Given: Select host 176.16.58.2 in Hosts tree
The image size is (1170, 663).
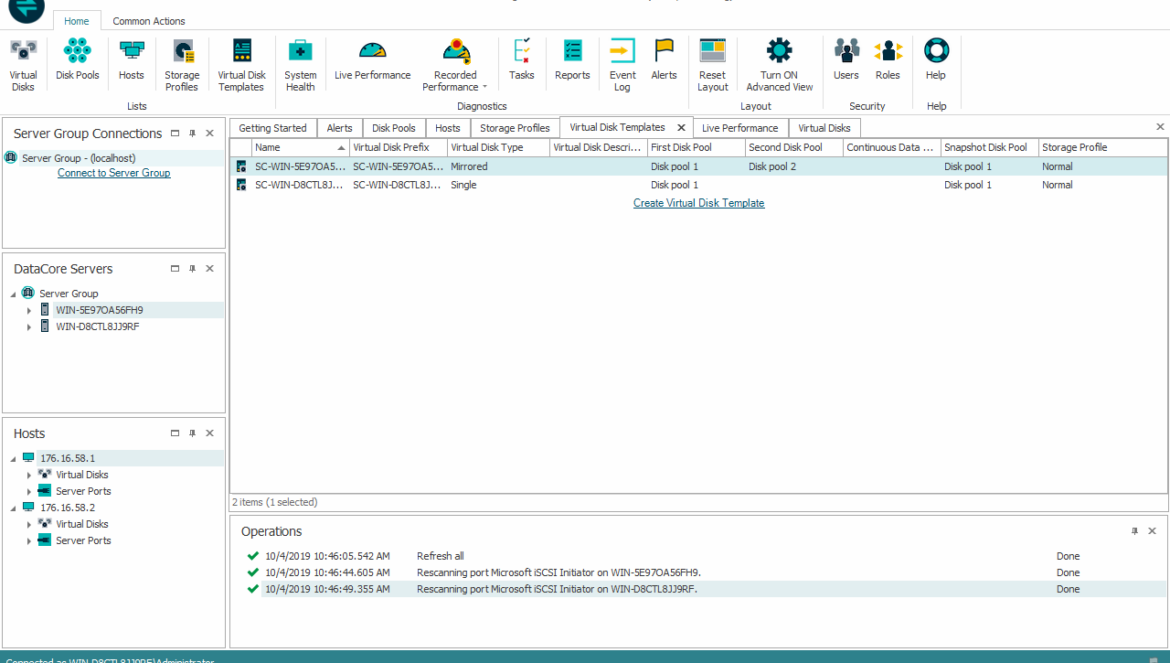Looking at the screenshot, I should [68, 508].
